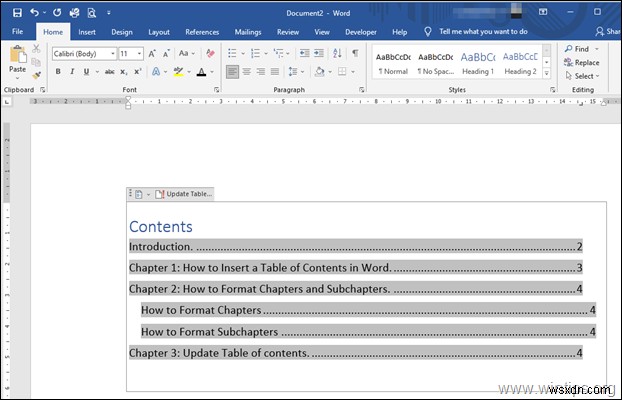
Task: Sort the selected text alphabetically
Action: tap(337, 53)
